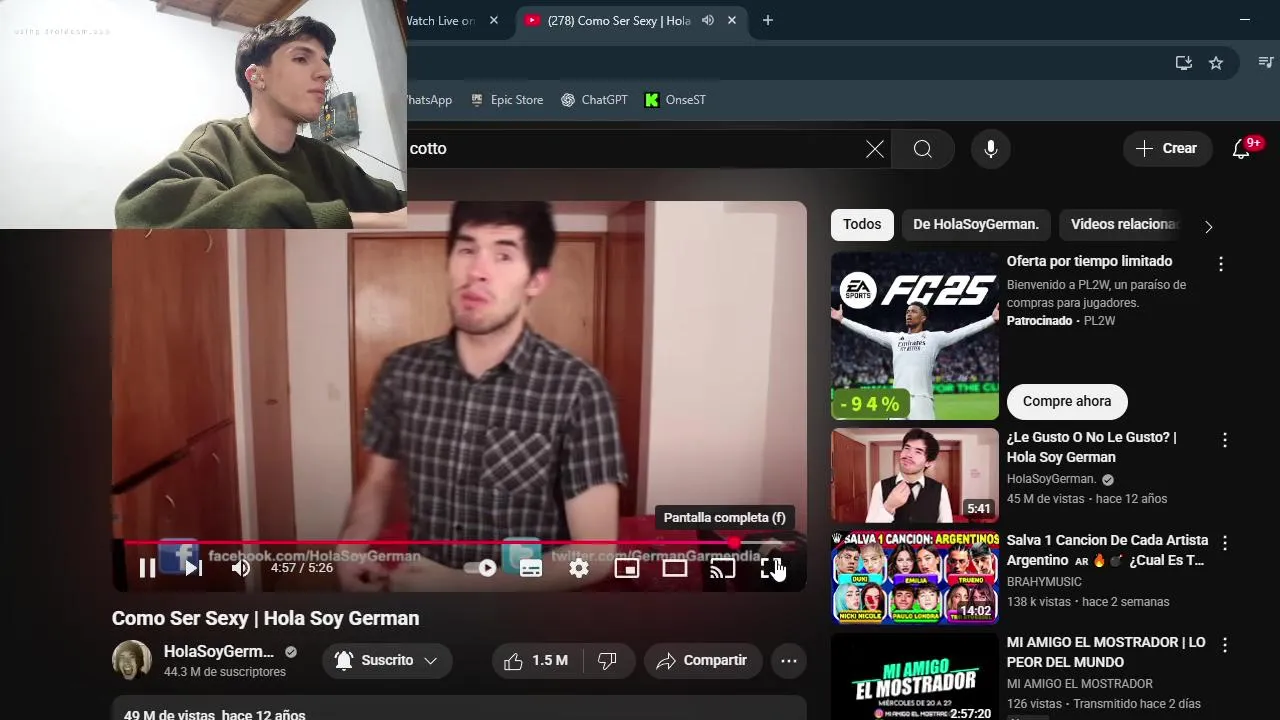Image resolution: width=1280 pixels, height=720 pixels.
Task: Open the notifications bell
Action: pyautogui.click(x=1241, y=149)
